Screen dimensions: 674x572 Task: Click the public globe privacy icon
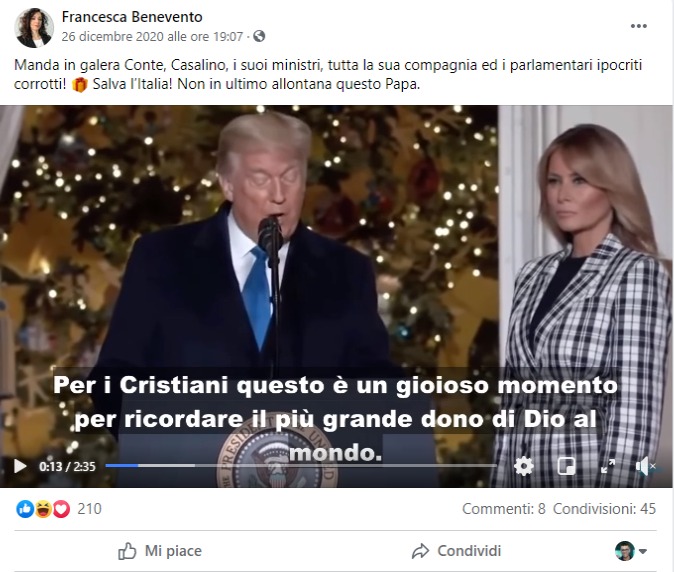pyautogui.click(x=259, y=36)
